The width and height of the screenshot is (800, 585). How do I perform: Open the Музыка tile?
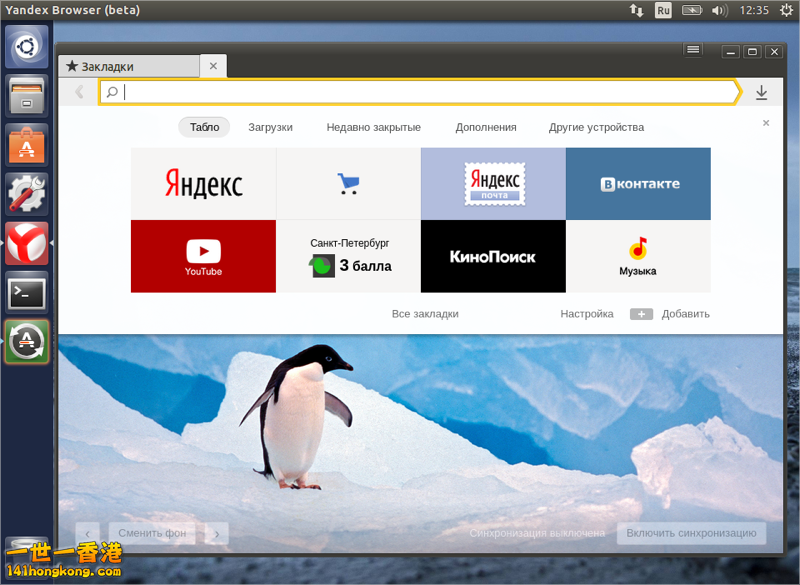637,256
